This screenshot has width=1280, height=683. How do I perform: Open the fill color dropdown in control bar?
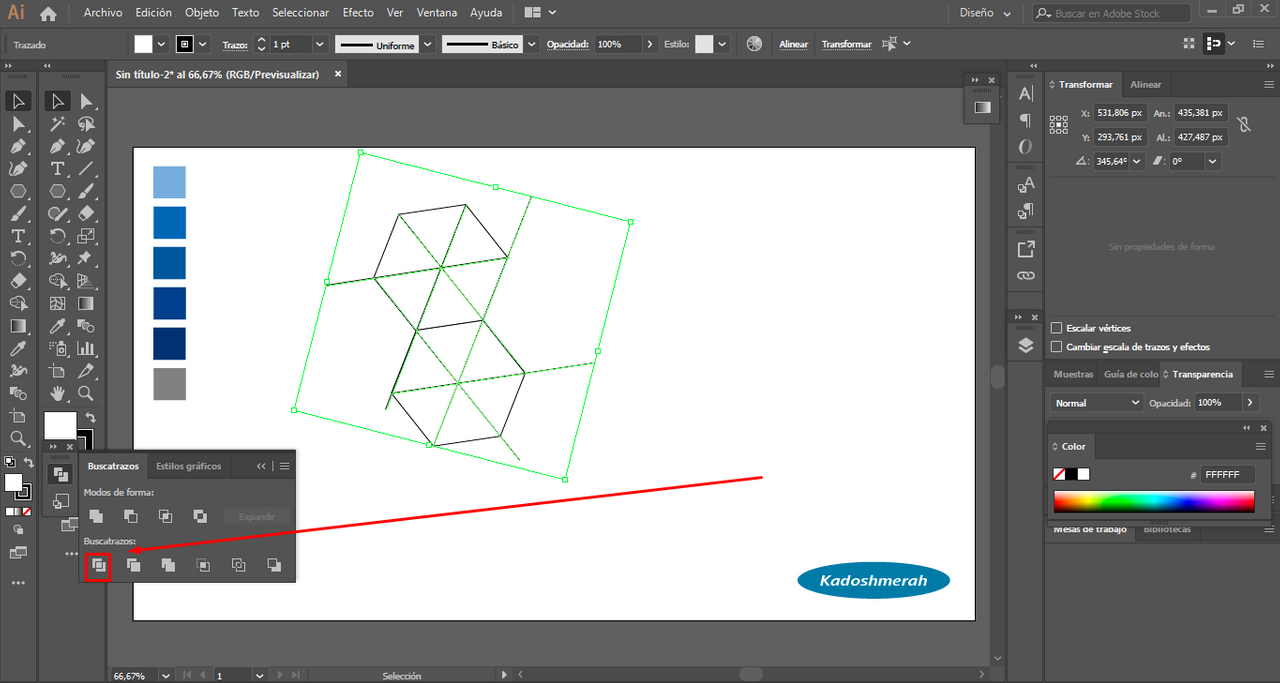pyautogui.click(x=161, y=44)
